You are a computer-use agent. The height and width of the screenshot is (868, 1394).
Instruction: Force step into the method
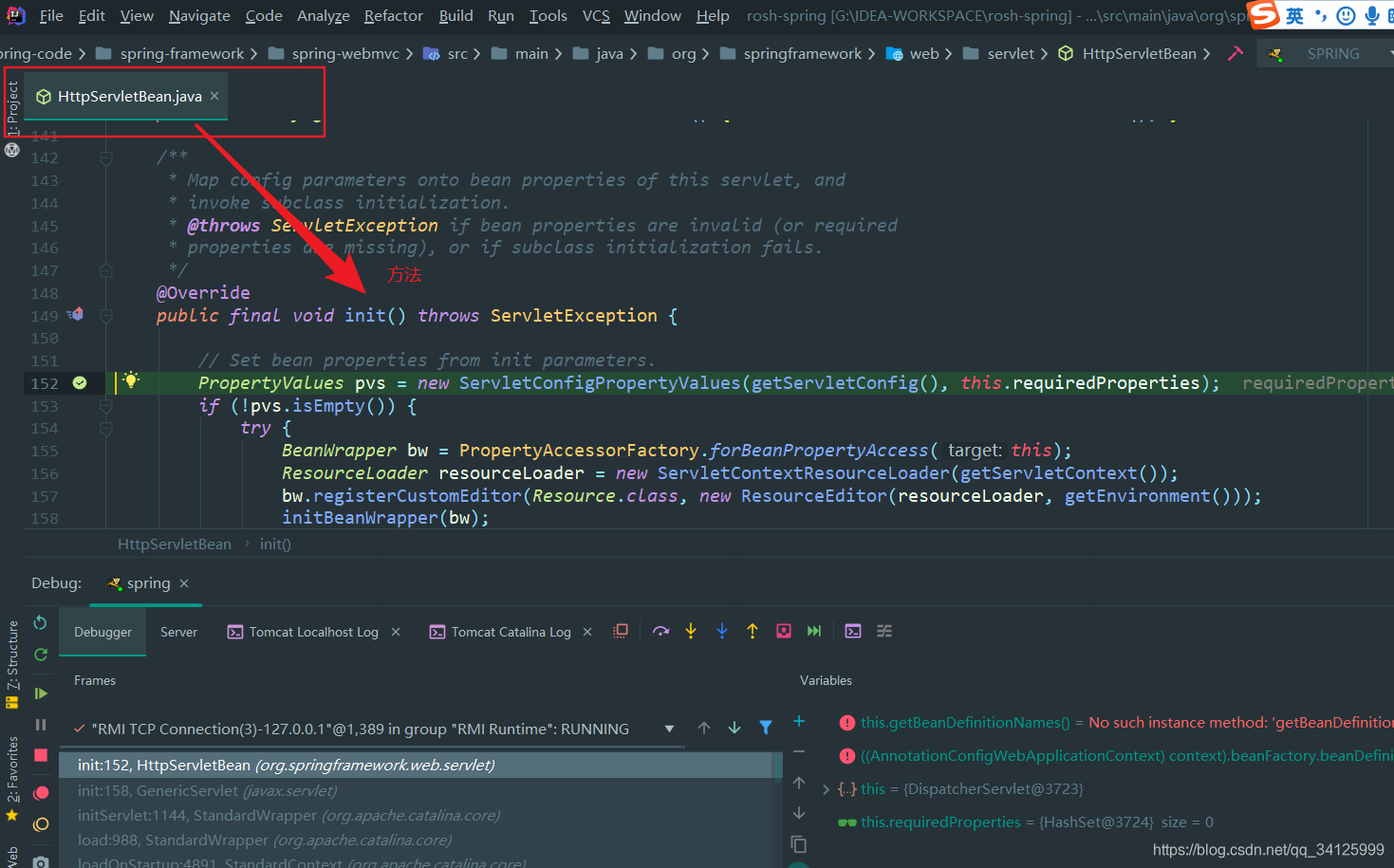point(721,631)
